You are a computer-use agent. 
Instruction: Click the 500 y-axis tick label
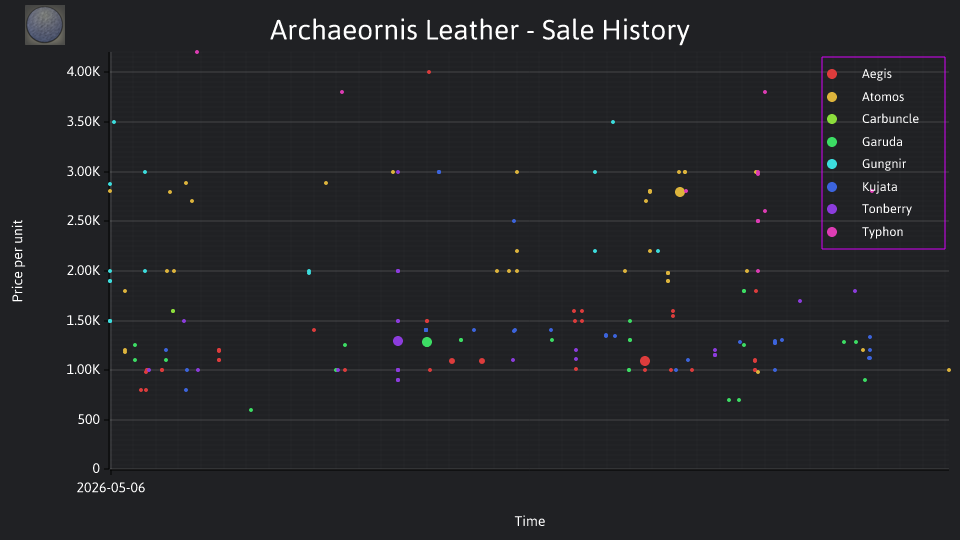click(88, 419)
